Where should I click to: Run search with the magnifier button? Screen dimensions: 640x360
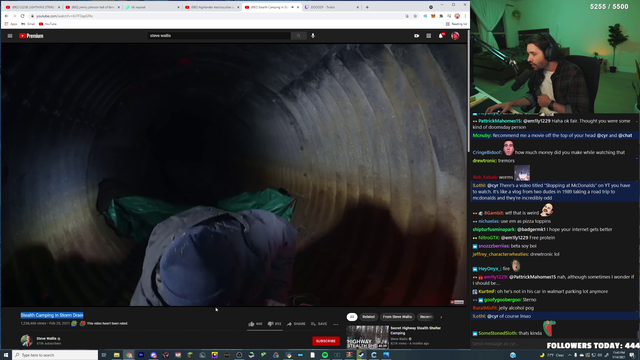[x=298, y=36]
